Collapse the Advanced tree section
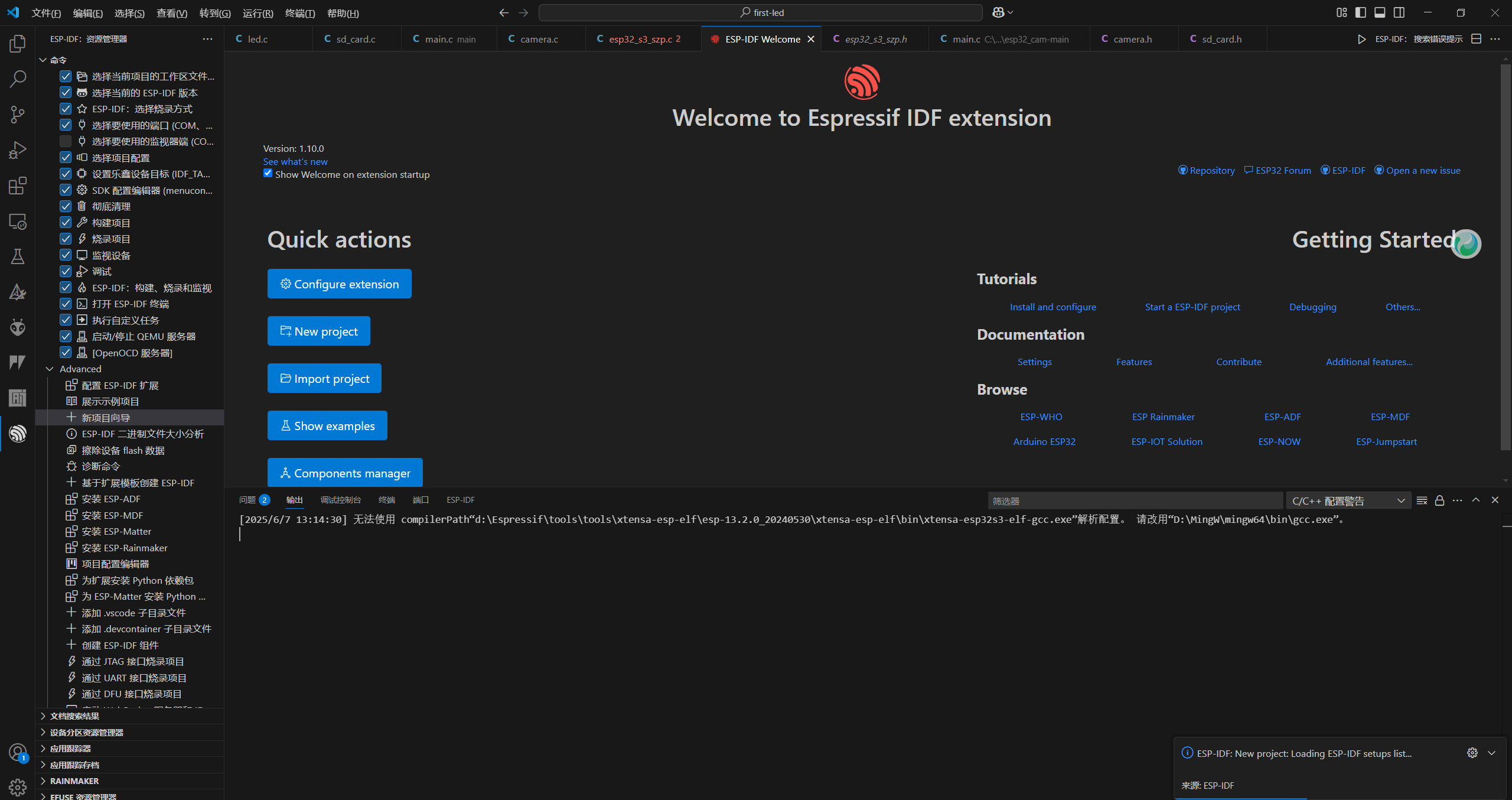 click(x=50, y=369)
